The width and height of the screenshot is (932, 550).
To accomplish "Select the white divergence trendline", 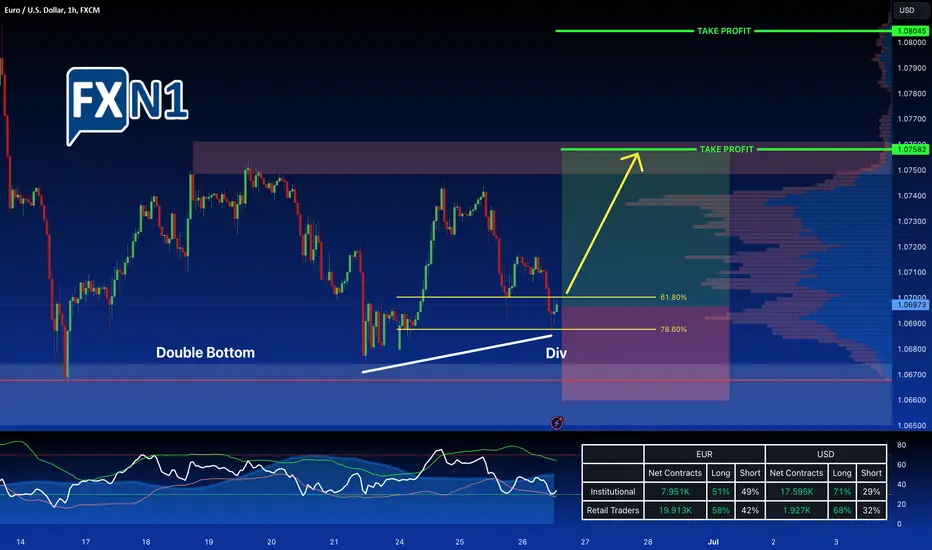I will [456, 354].
